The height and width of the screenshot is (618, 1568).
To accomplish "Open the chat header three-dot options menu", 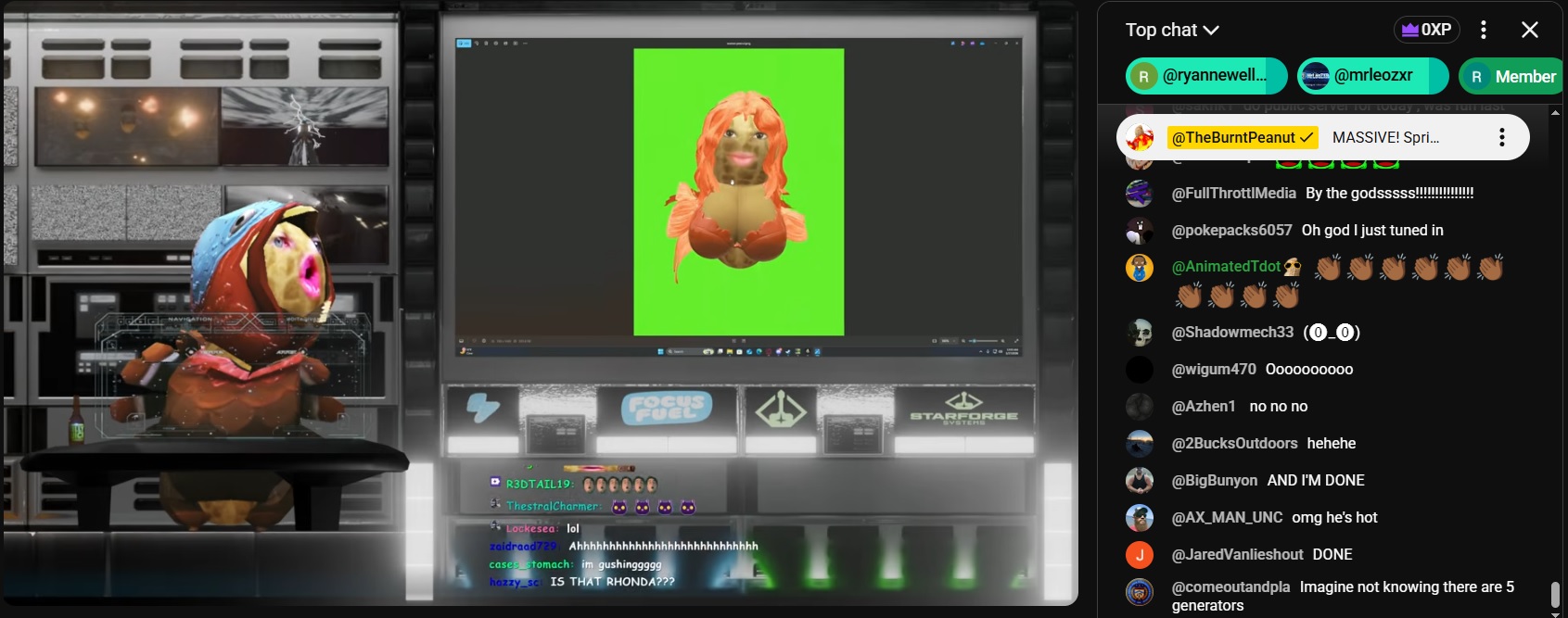I will click(x=1484, y=30).
